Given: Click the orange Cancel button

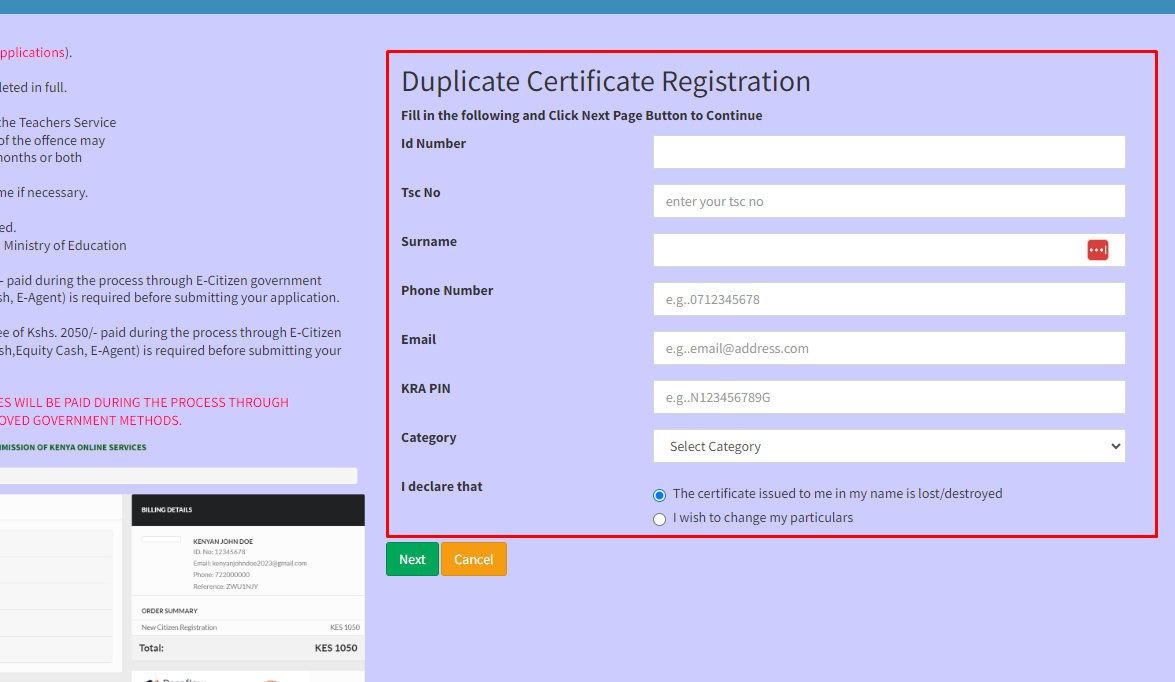Looking at the screenshot, I should point(474,559).
